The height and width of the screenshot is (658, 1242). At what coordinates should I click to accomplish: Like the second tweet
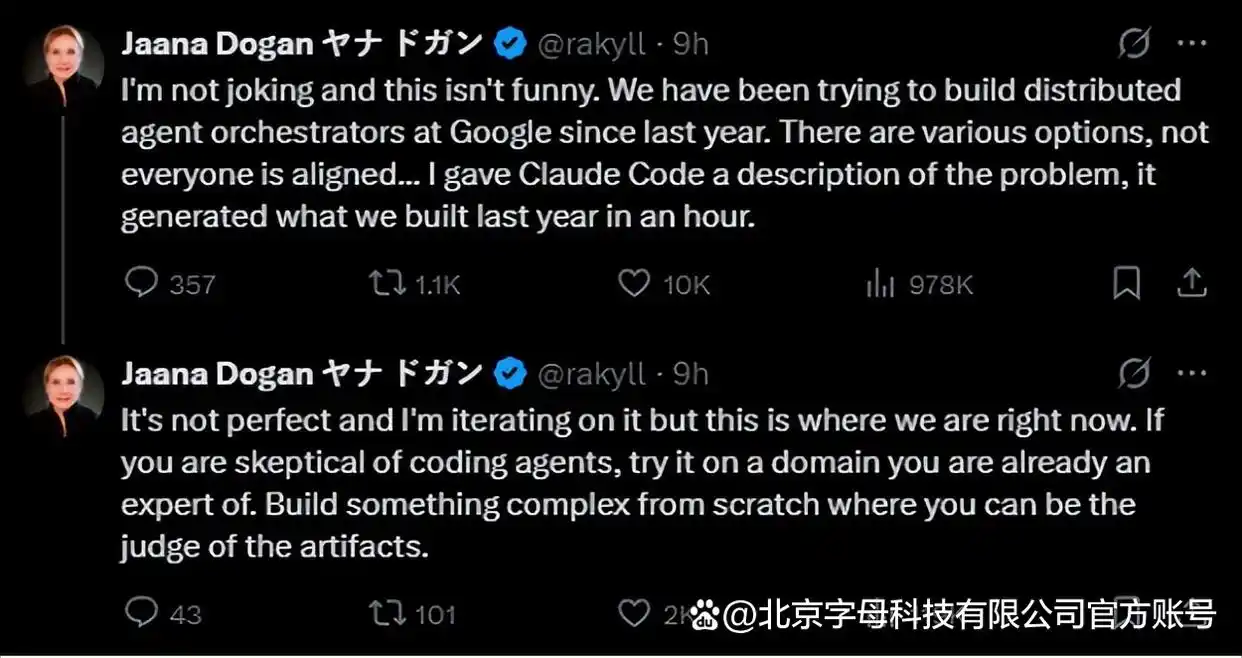(634, 612)
